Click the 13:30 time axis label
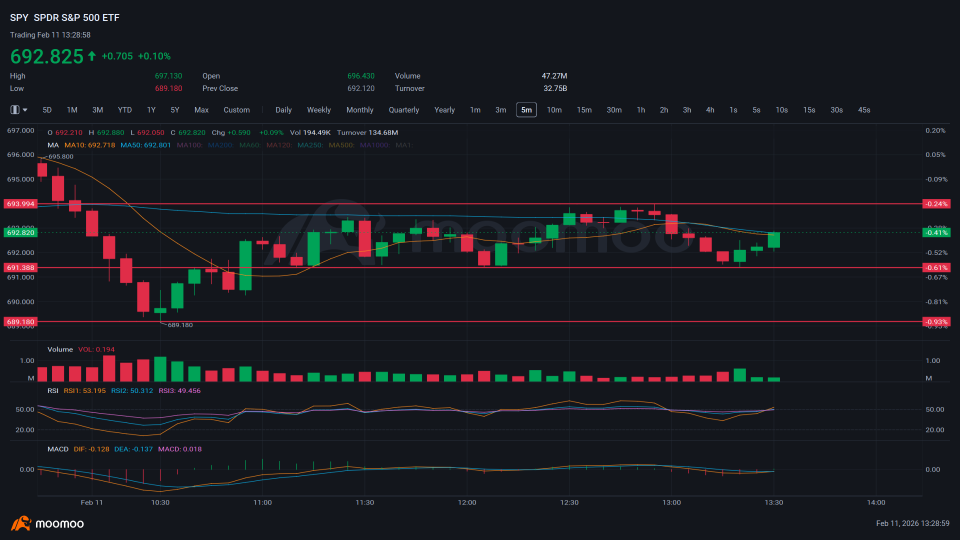Image resolution: width=960 pixels, height=540 pixels. [774, 503]
